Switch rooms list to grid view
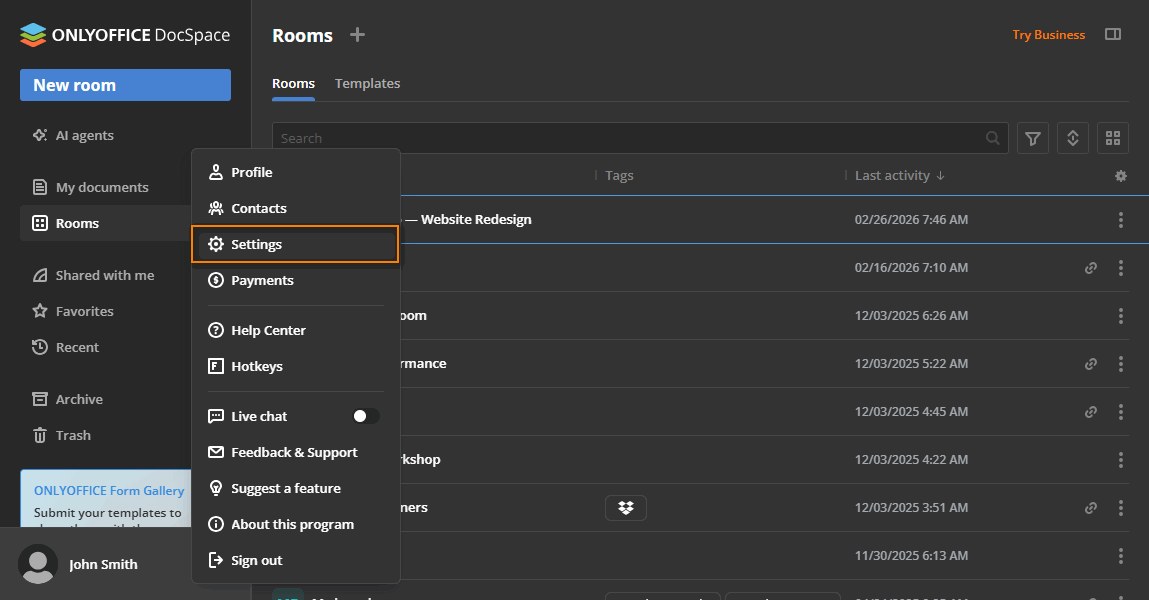1149x600 pixels. click(x=1112, y=137)
